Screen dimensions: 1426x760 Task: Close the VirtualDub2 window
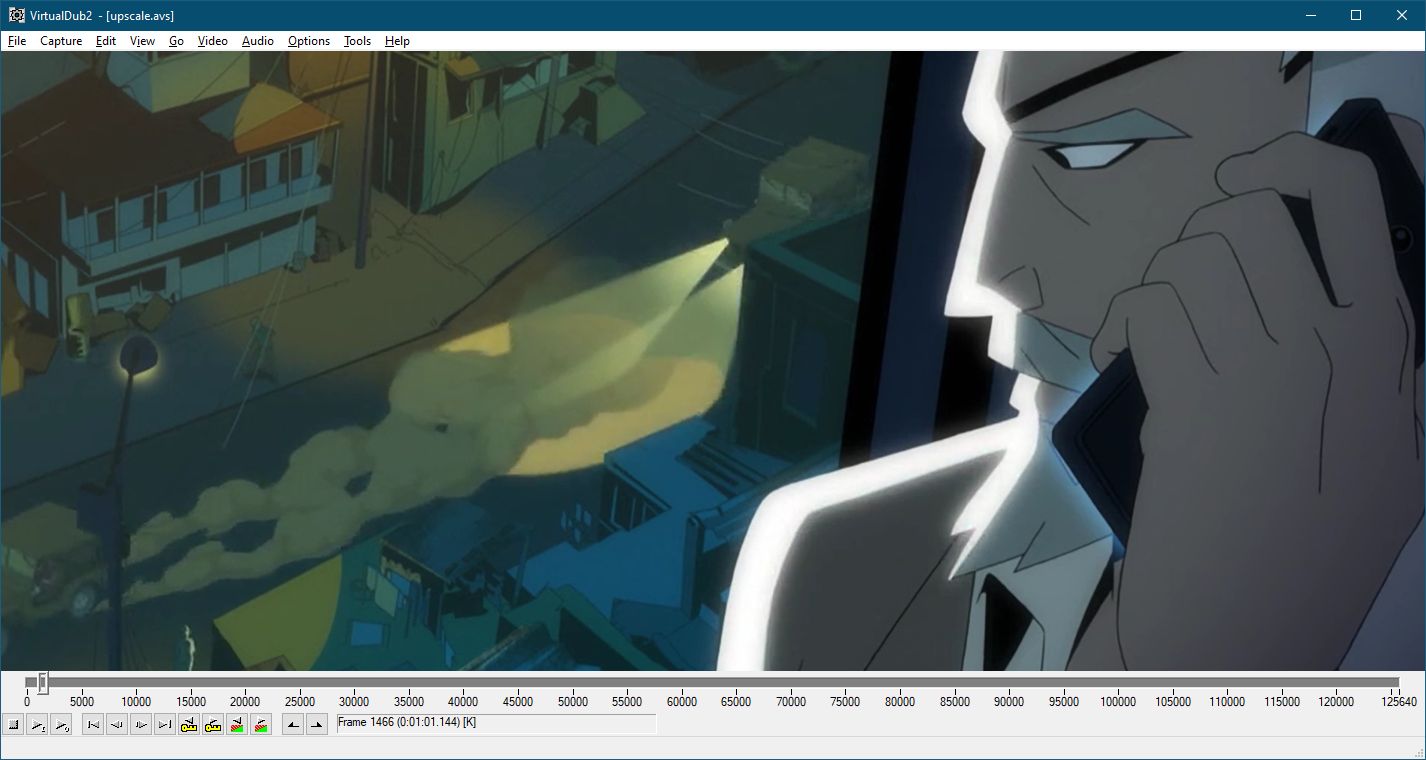click(x=1402, y=15)
